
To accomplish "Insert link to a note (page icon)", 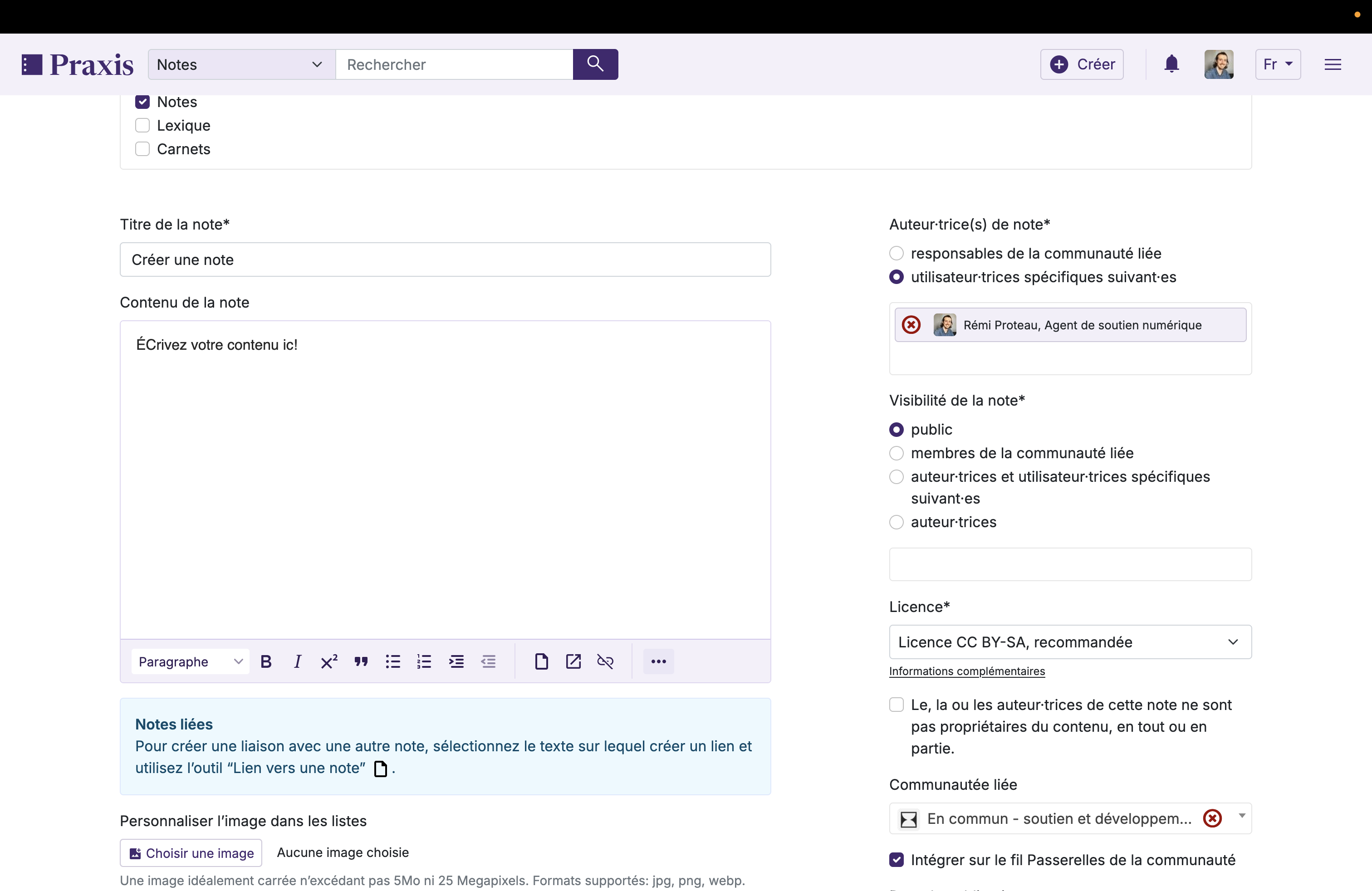I will [x=541, y=661].
